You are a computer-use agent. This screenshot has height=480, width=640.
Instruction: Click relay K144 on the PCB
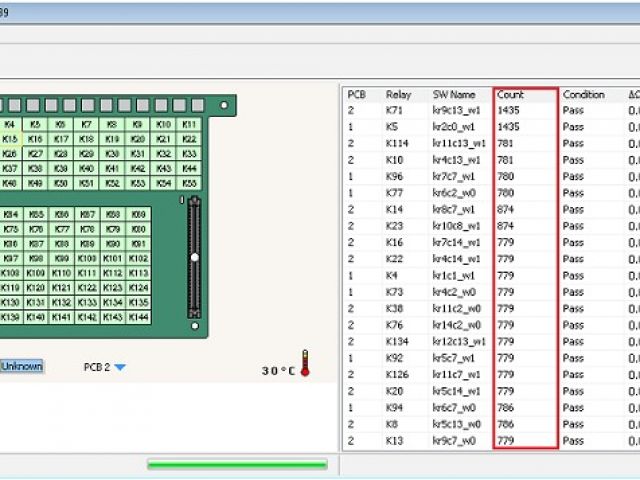point(139,317)
